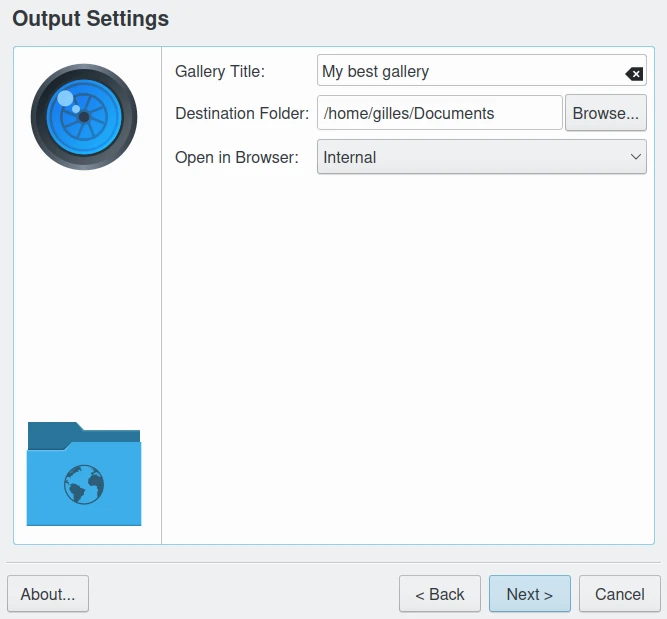The width and height of the screenshot is (667, 619).
Task: Click the "Destination Folder:" label
Action: 242,113
